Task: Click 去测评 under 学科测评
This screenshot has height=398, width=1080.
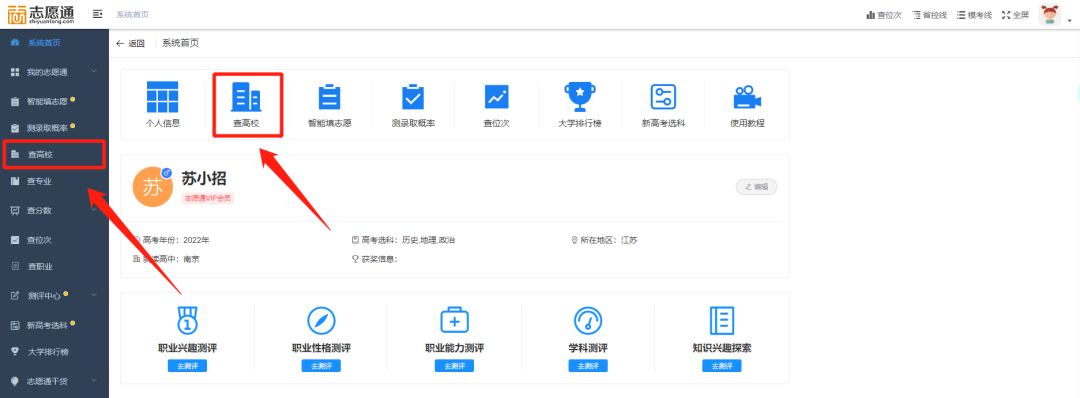Action: pyautogui.click(x=588, y=366)
